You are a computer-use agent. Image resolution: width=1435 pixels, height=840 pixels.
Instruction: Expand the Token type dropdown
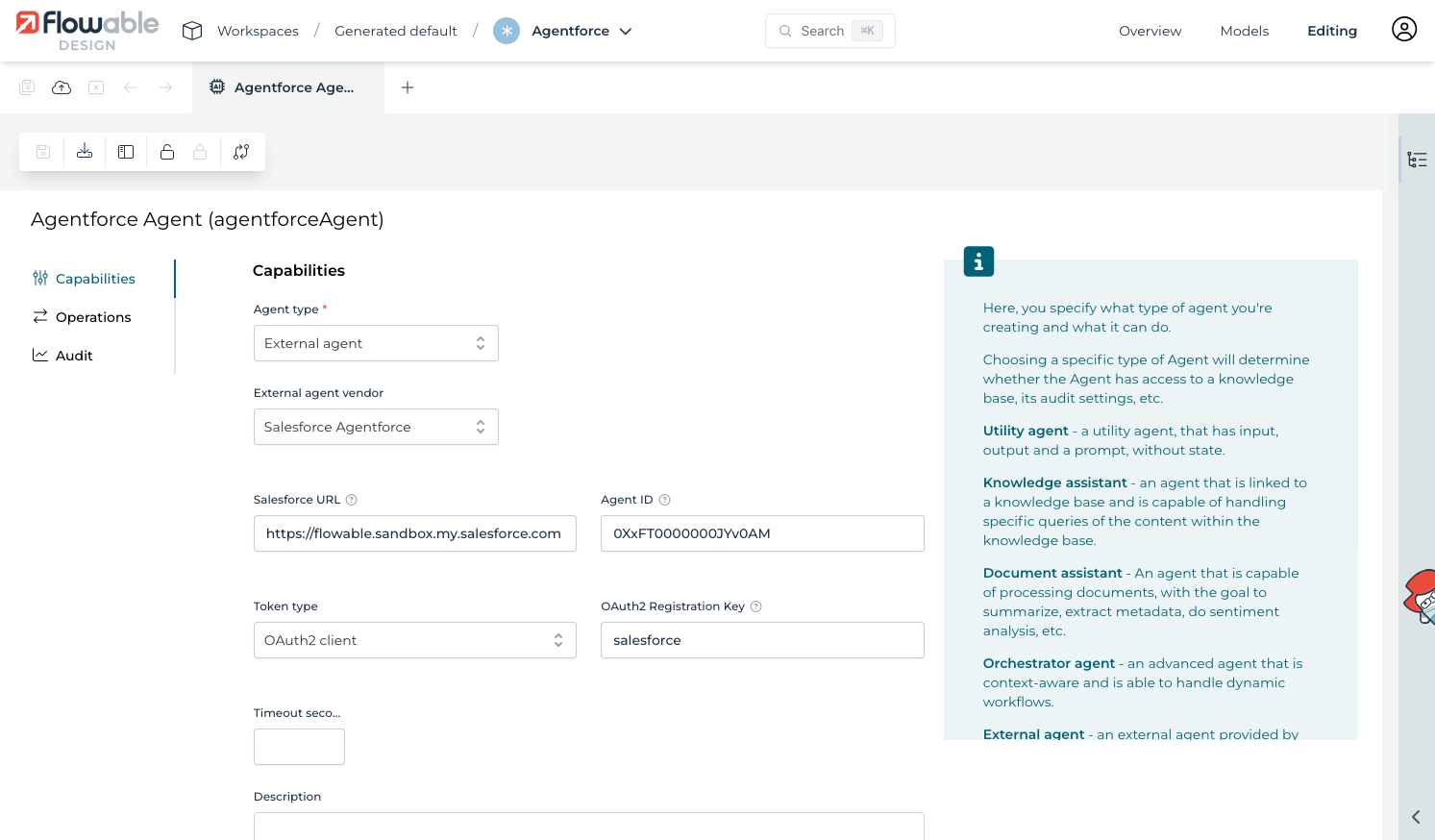pos(414,640)
